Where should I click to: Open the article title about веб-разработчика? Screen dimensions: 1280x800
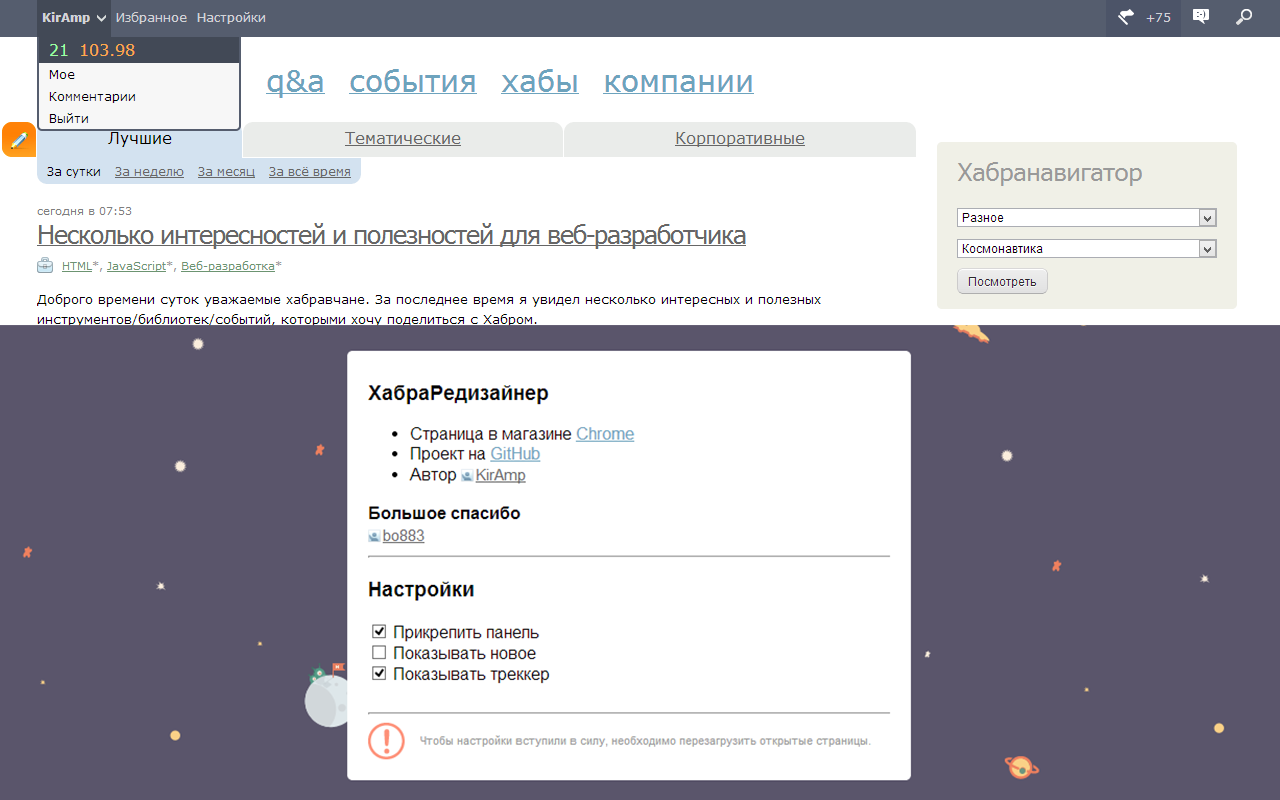391,236
